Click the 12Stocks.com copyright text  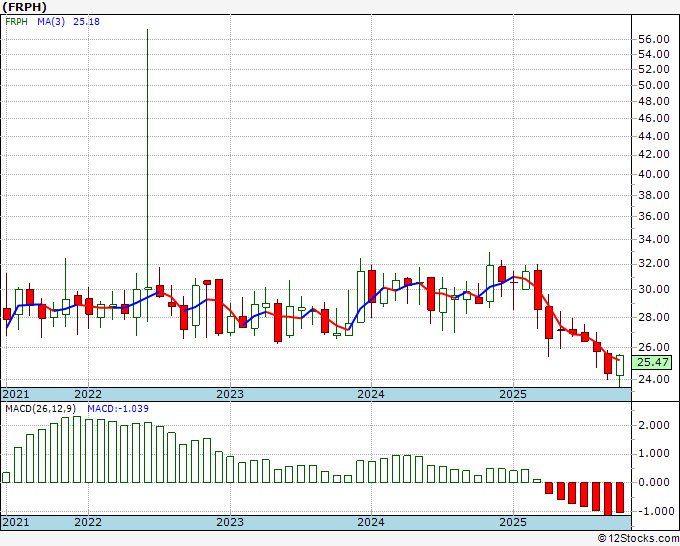tap(638, 538)
